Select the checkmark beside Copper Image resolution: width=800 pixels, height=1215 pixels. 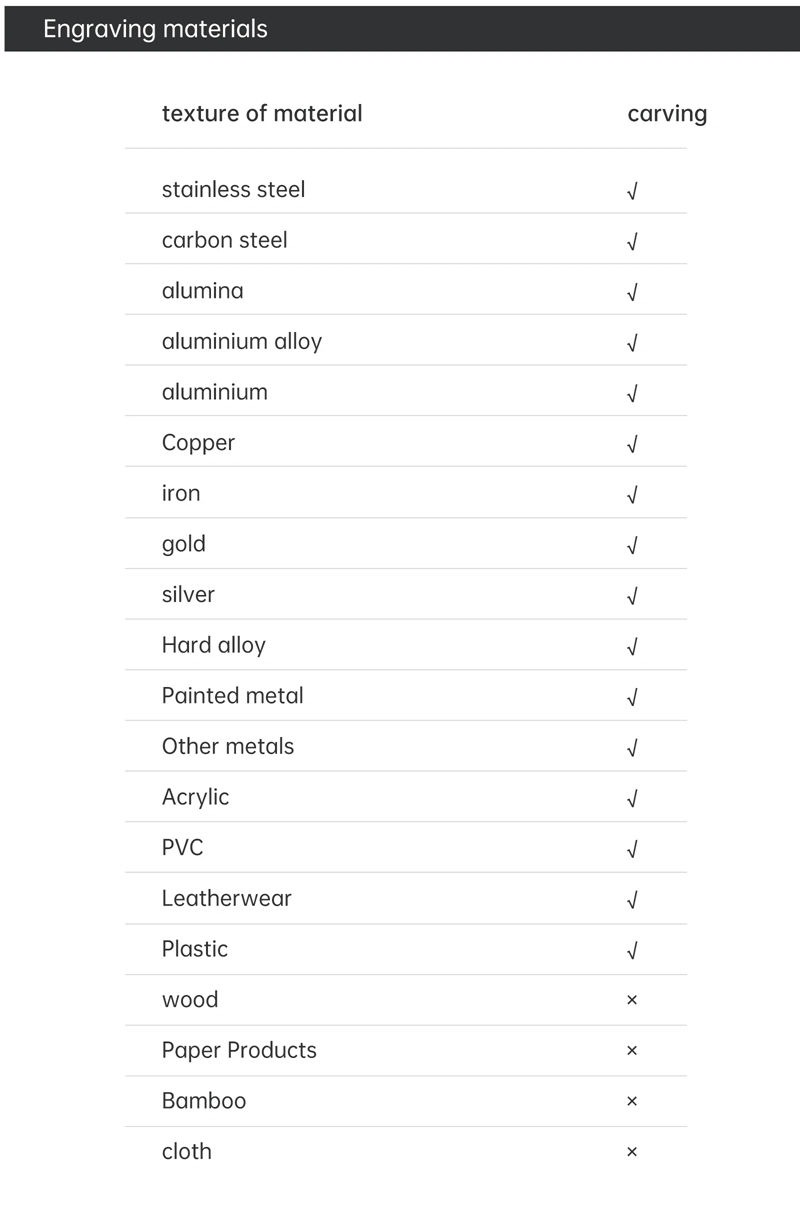tap(632, 444)
